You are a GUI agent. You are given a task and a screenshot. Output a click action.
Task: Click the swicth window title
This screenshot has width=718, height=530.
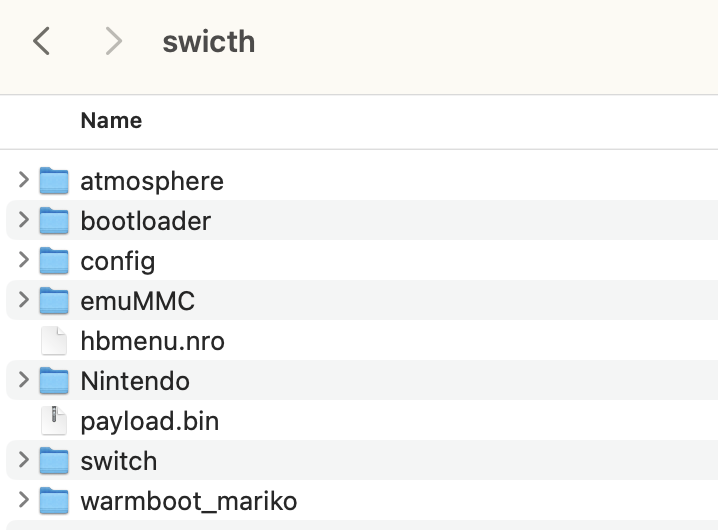pyautogui.click(x=209, y=42)
